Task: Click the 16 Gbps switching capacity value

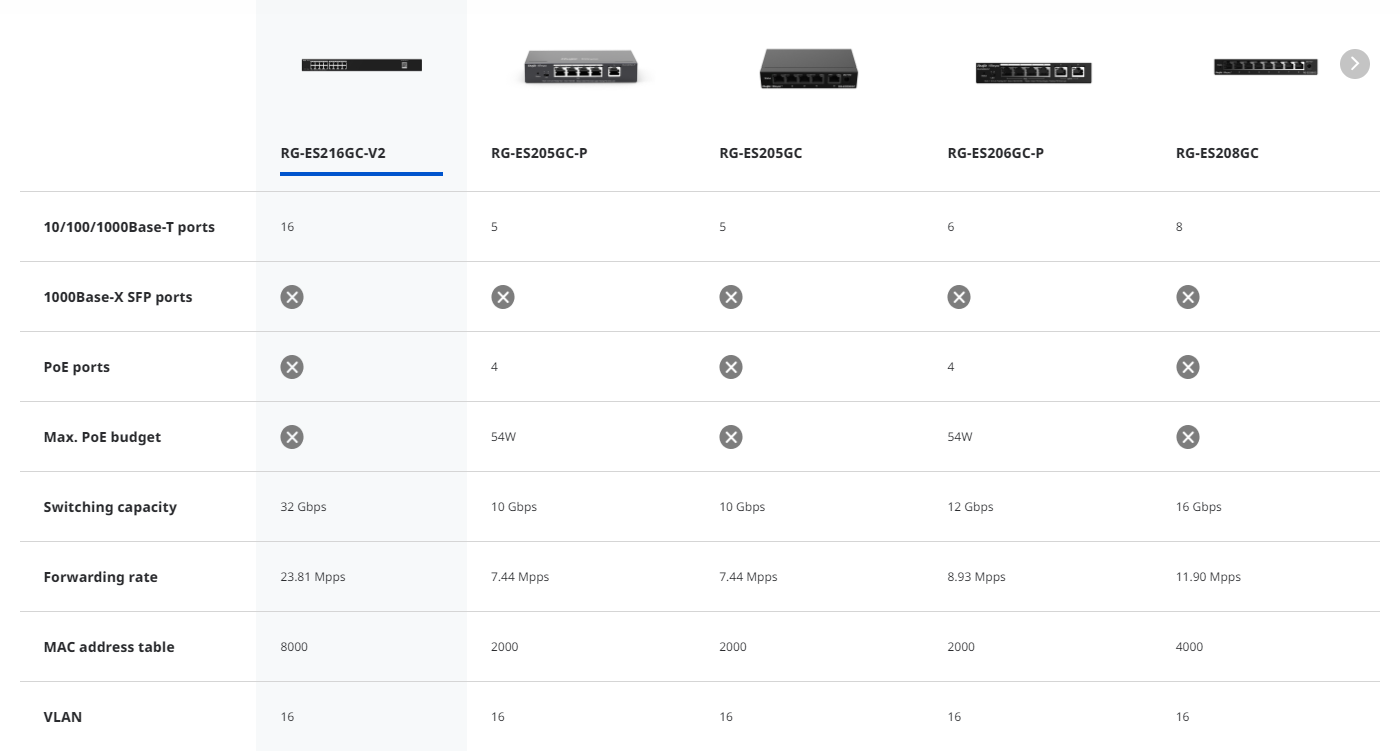Action: (x=1199, y=507)
